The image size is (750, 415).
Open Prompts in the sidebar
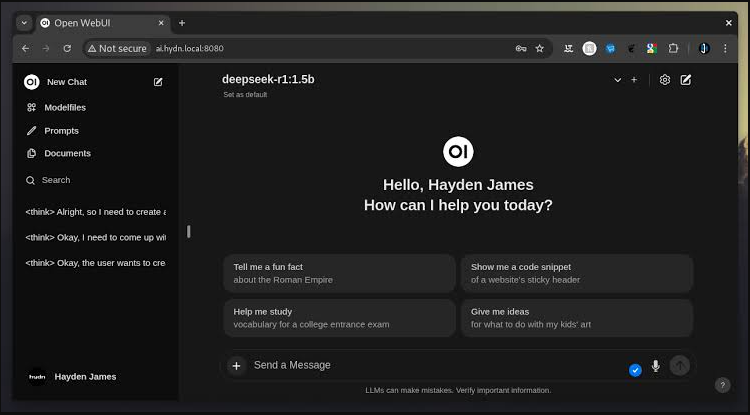53,131
